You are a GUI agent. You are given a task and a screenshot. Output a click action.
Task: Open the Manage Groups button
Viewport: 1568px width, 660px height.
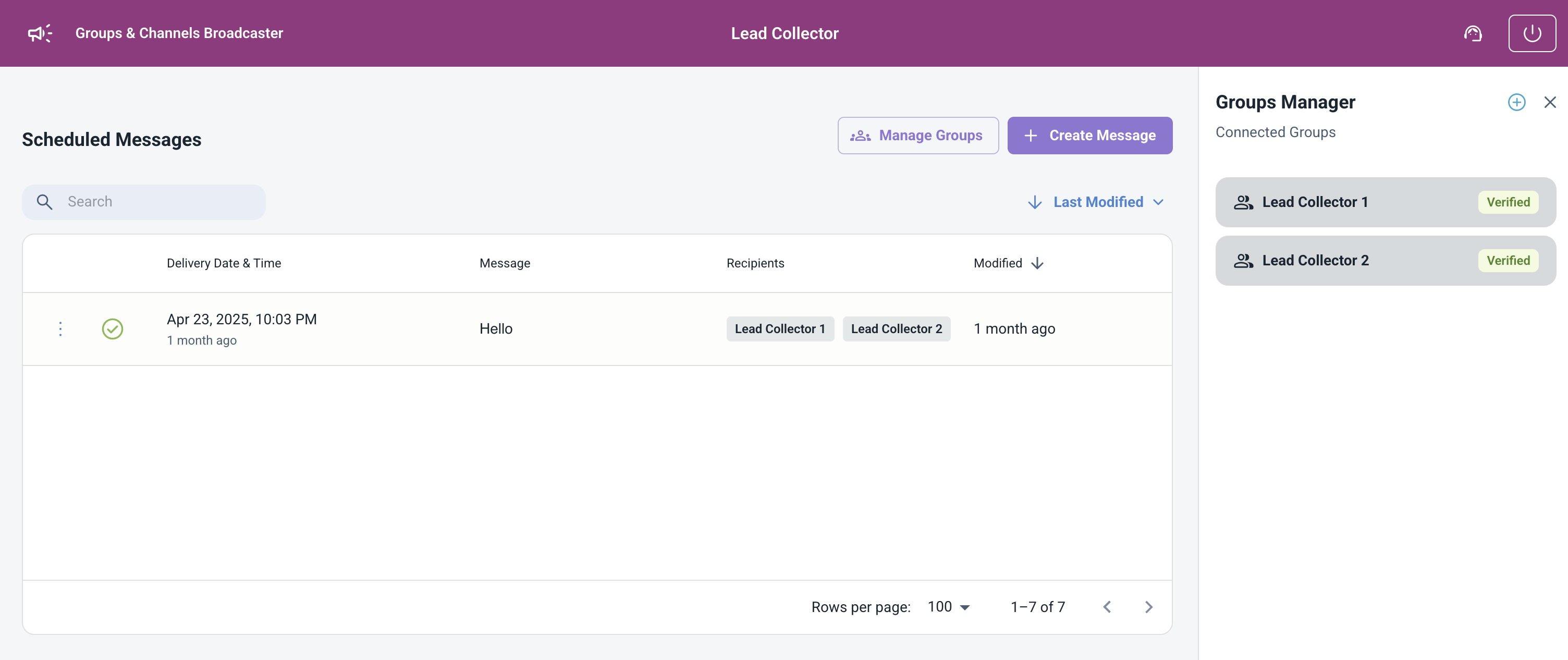point(917,135)
